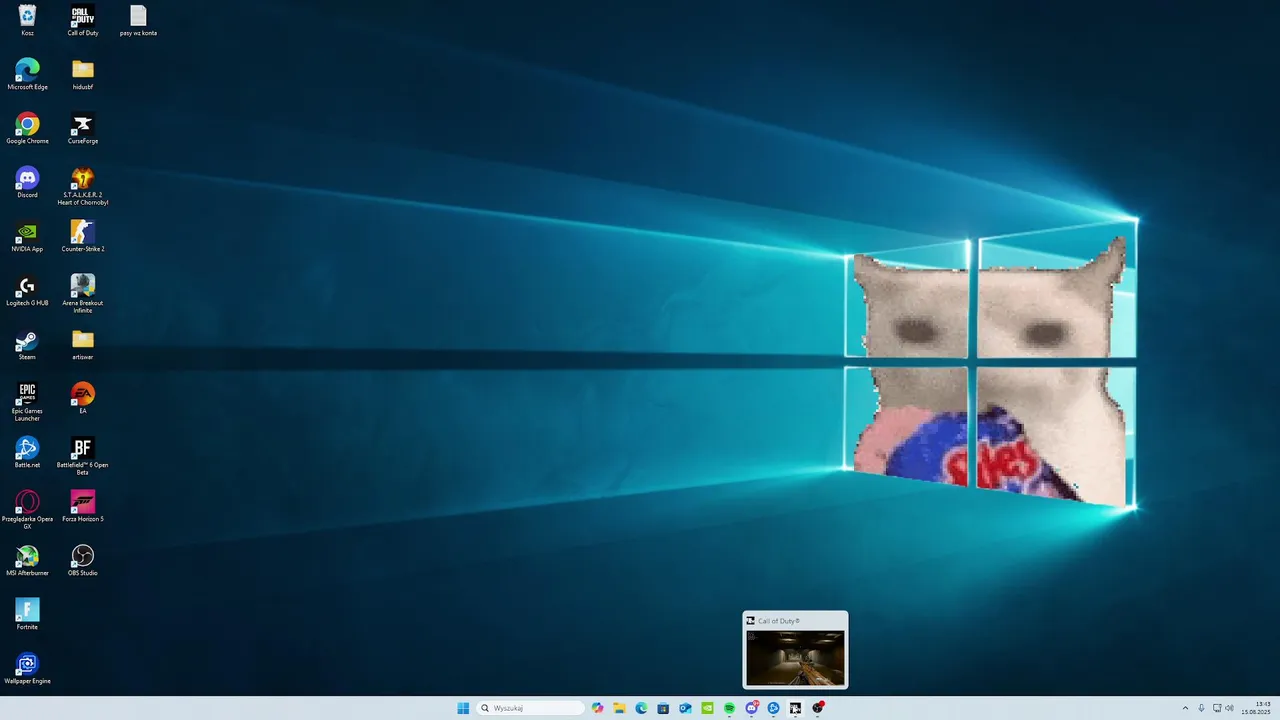This screenshot has height=720, width=1280.
Task: Click the microphone tray icon
Action: tap(1201, 708)
